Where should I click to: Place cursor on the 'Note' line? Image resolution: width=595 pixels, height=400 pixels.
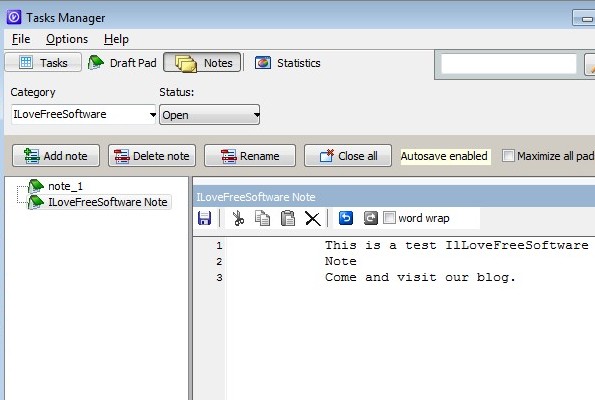(x=340, y=261)
